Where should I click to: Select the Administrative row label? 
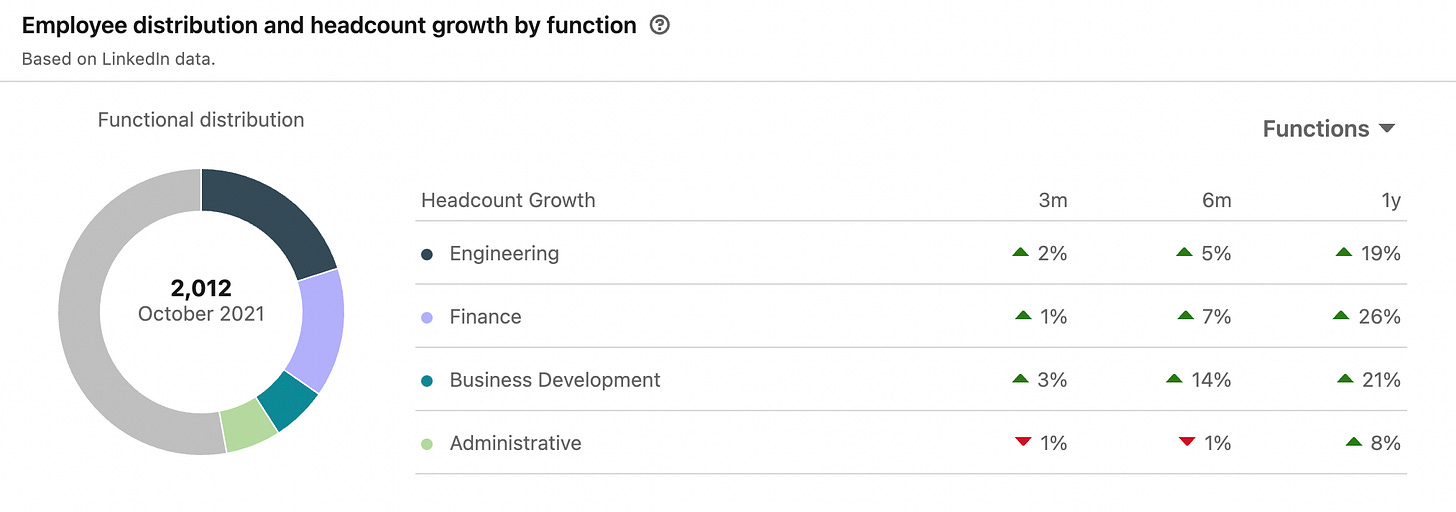(515, 443)
